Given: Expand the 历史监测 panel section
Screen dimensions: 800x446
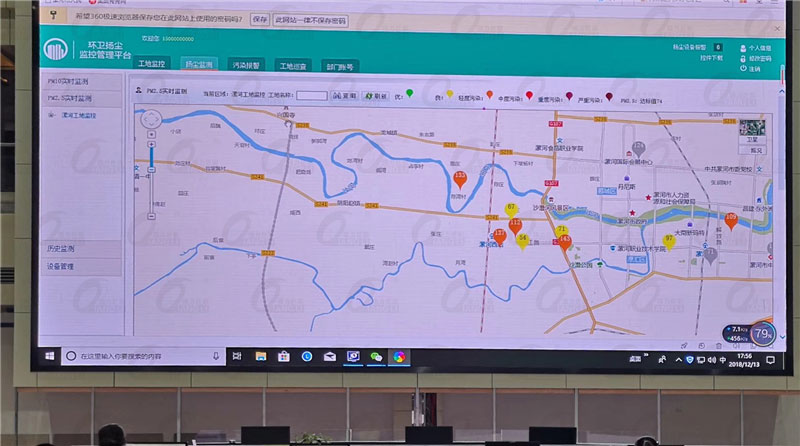Looking at the screenshot, I should [62, 246].
